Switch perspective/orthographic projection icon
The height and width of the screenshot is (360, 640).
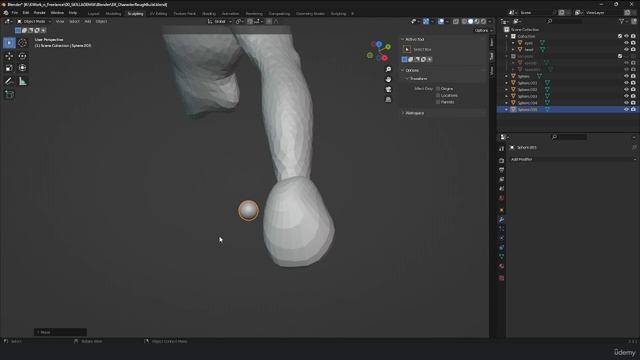pyautogui.click(x=388, y=100)
